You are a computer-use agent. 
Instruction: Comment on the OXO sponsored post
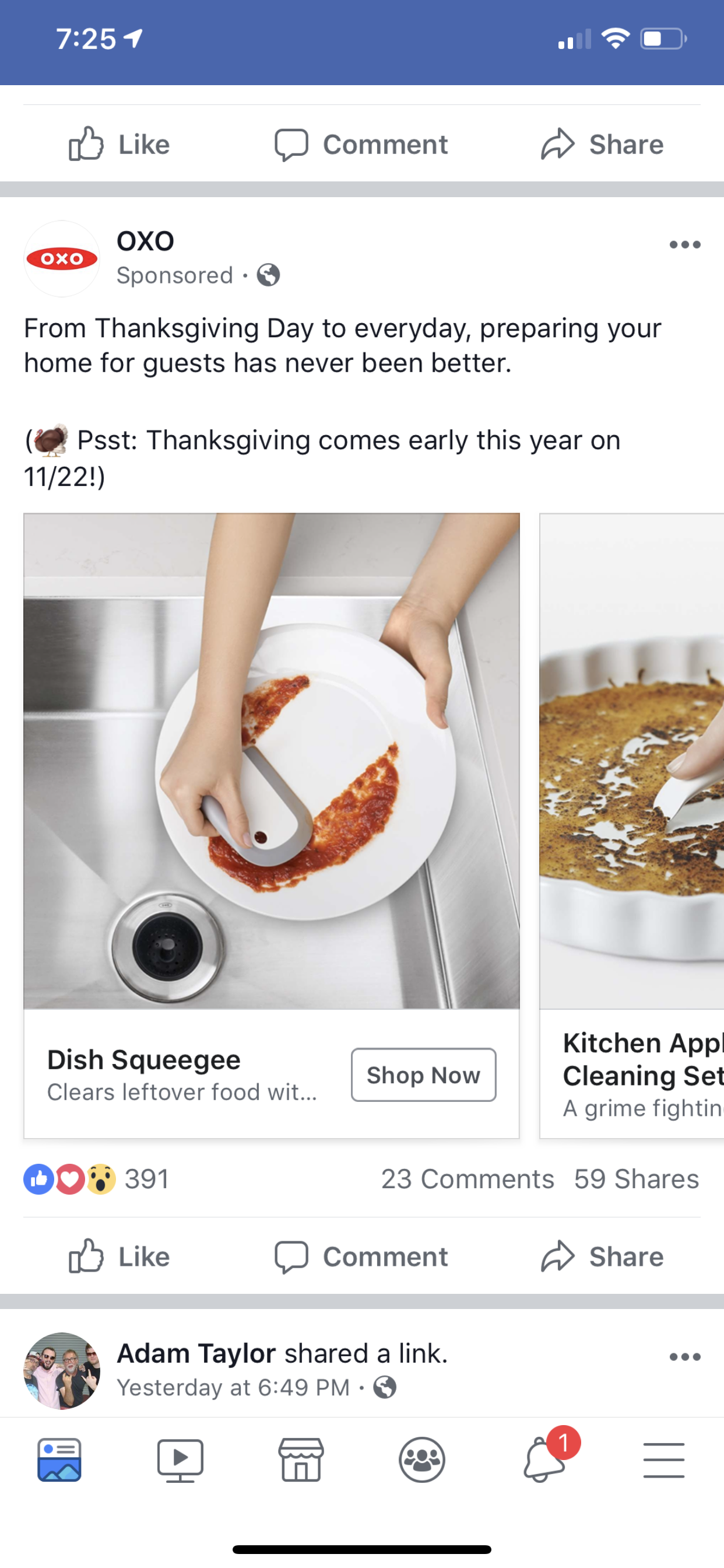[x=361, y=1257]
